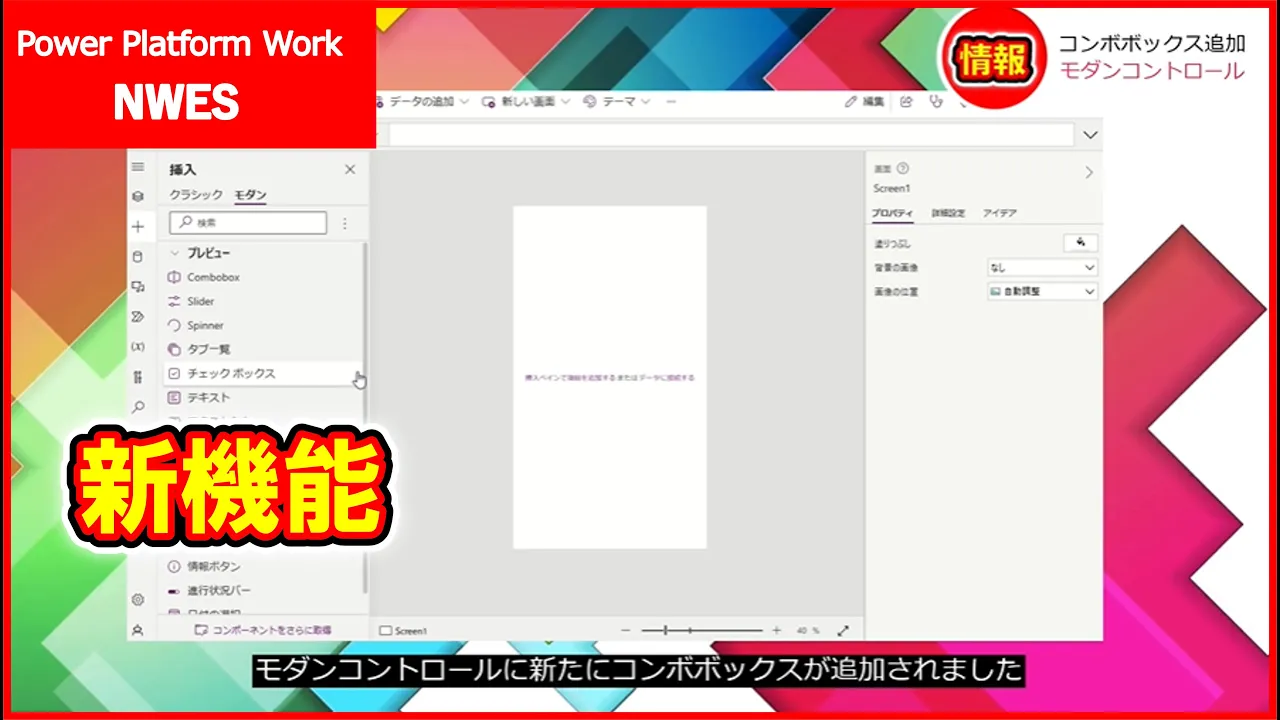Select the Insert plus icon in rail

pos(138,227)
